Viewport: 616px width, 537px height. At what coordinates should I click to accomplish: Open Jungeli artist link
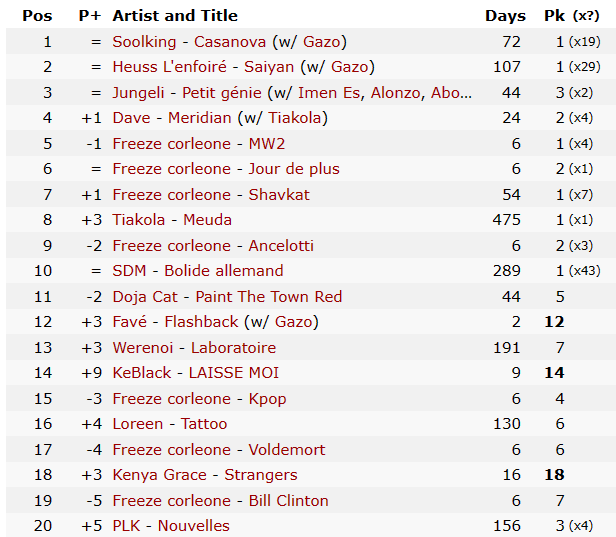(138, 93)
